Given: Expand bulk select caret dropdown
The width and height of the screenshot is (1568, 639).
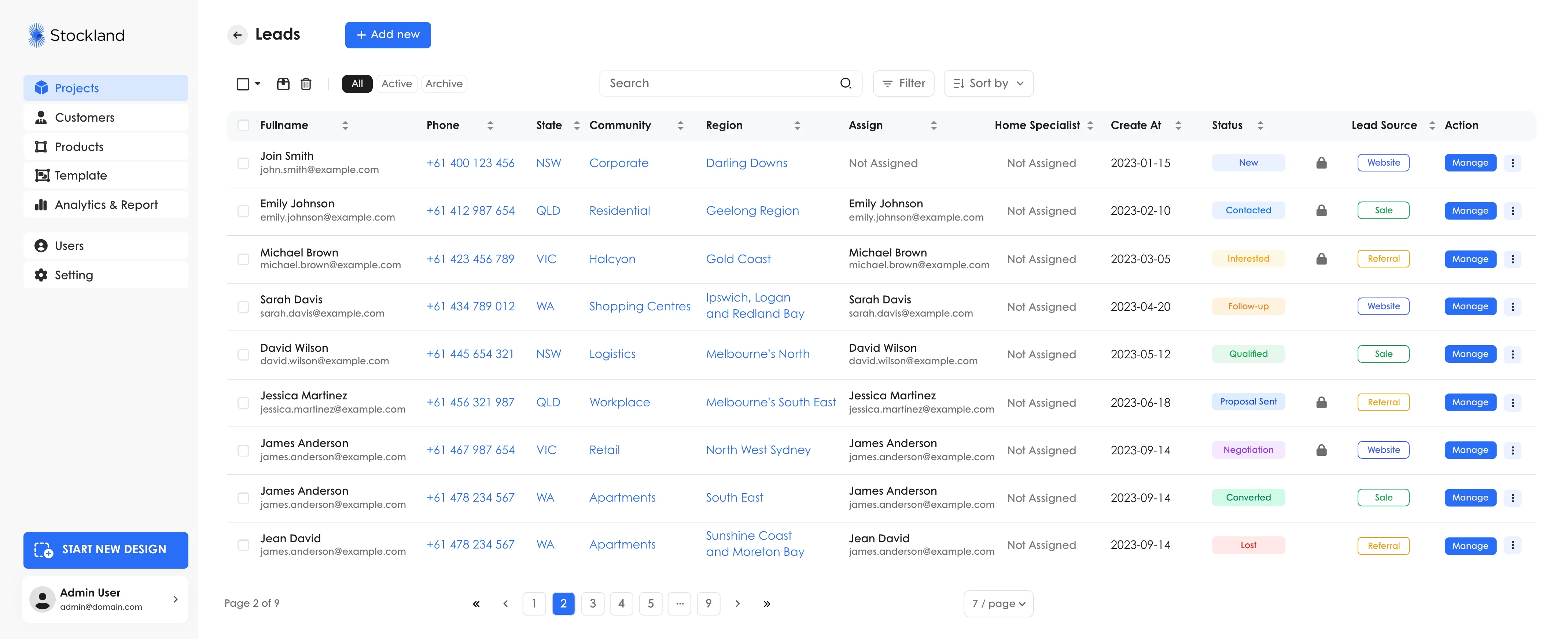Looking at the screenshot, I should [x=257, y=84].
